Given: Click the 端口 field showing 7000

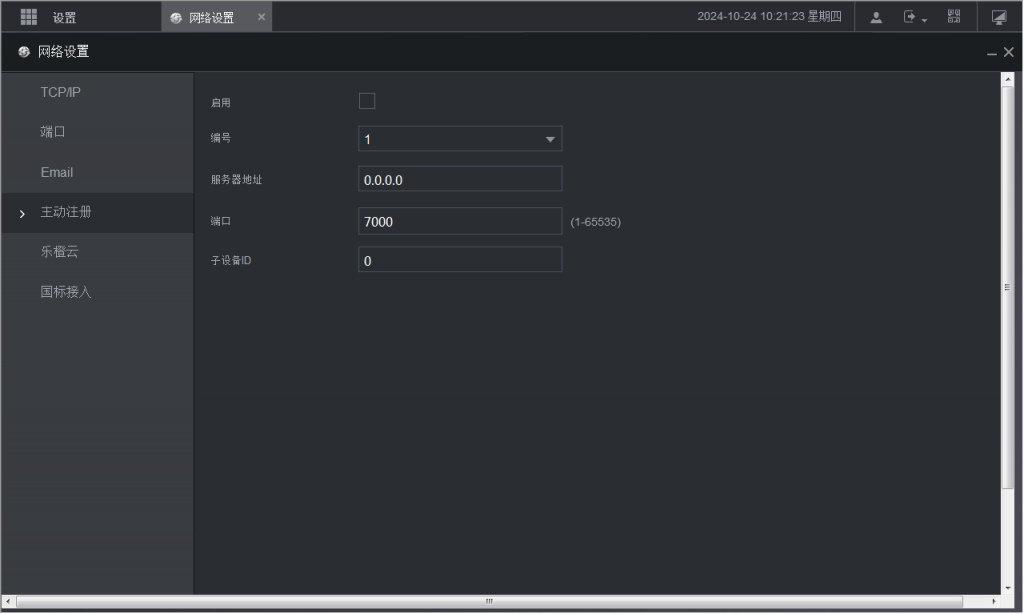Looking at the screenshot, I should (x=460, y=221).
